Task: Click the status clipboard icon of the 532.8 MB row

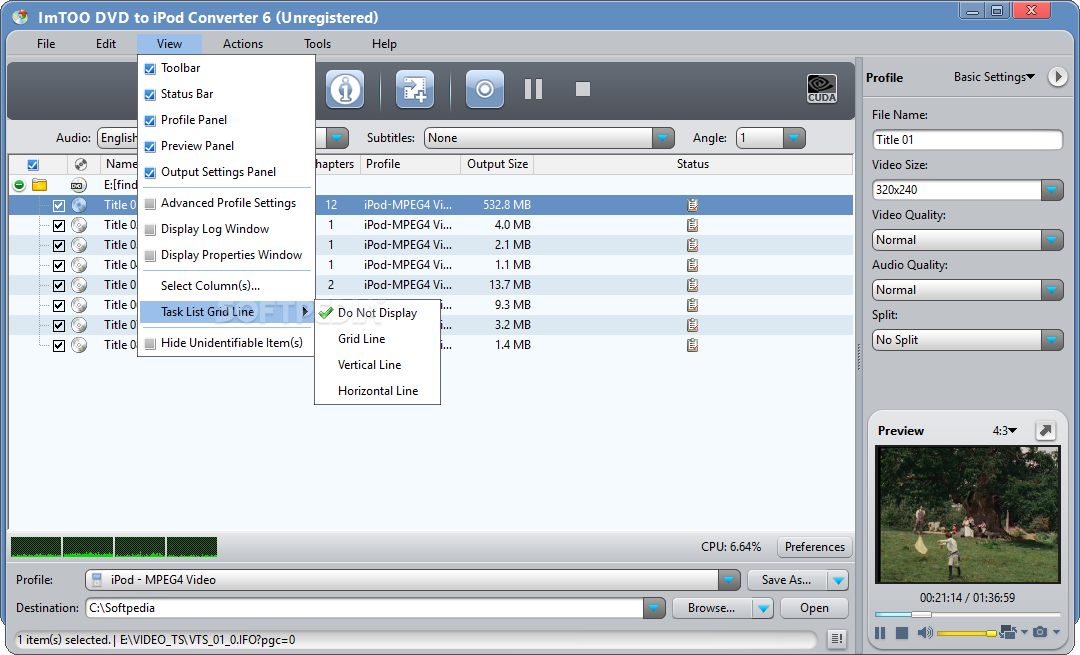Action: (692, 205)
